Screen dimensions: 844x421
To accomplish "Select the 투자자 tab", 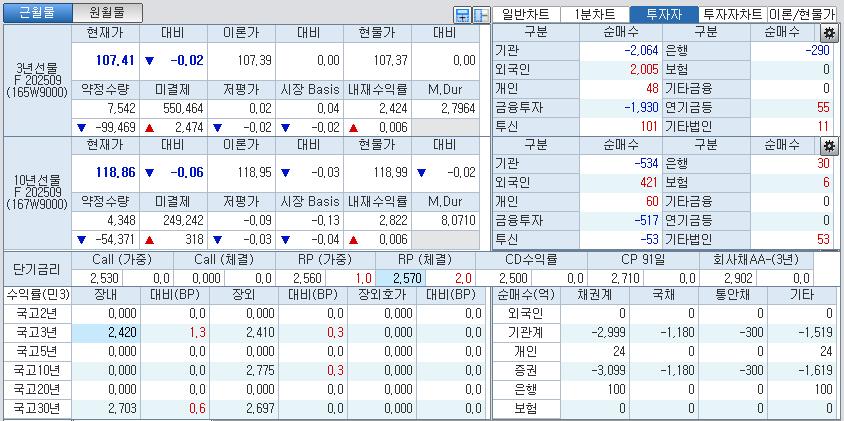I will pos(664,15).
